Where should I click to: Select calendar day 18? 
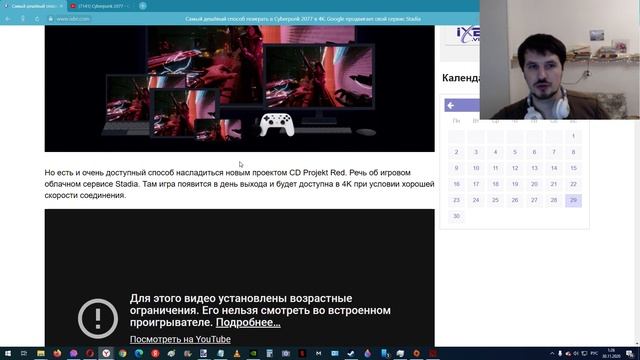[x=496, y=184]
